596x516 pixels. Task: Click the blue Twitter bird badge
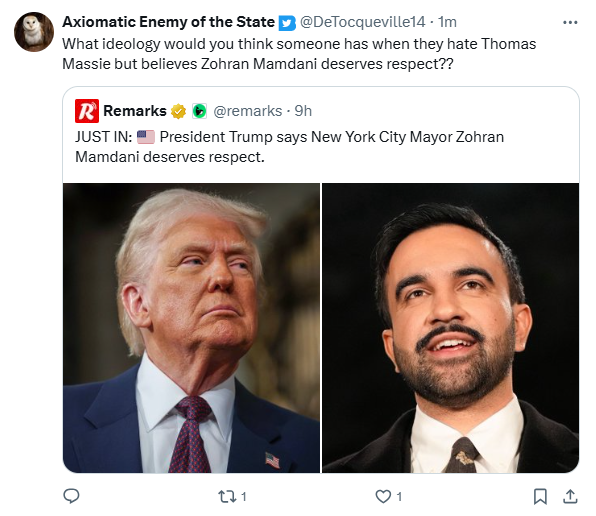click(287, 23)
